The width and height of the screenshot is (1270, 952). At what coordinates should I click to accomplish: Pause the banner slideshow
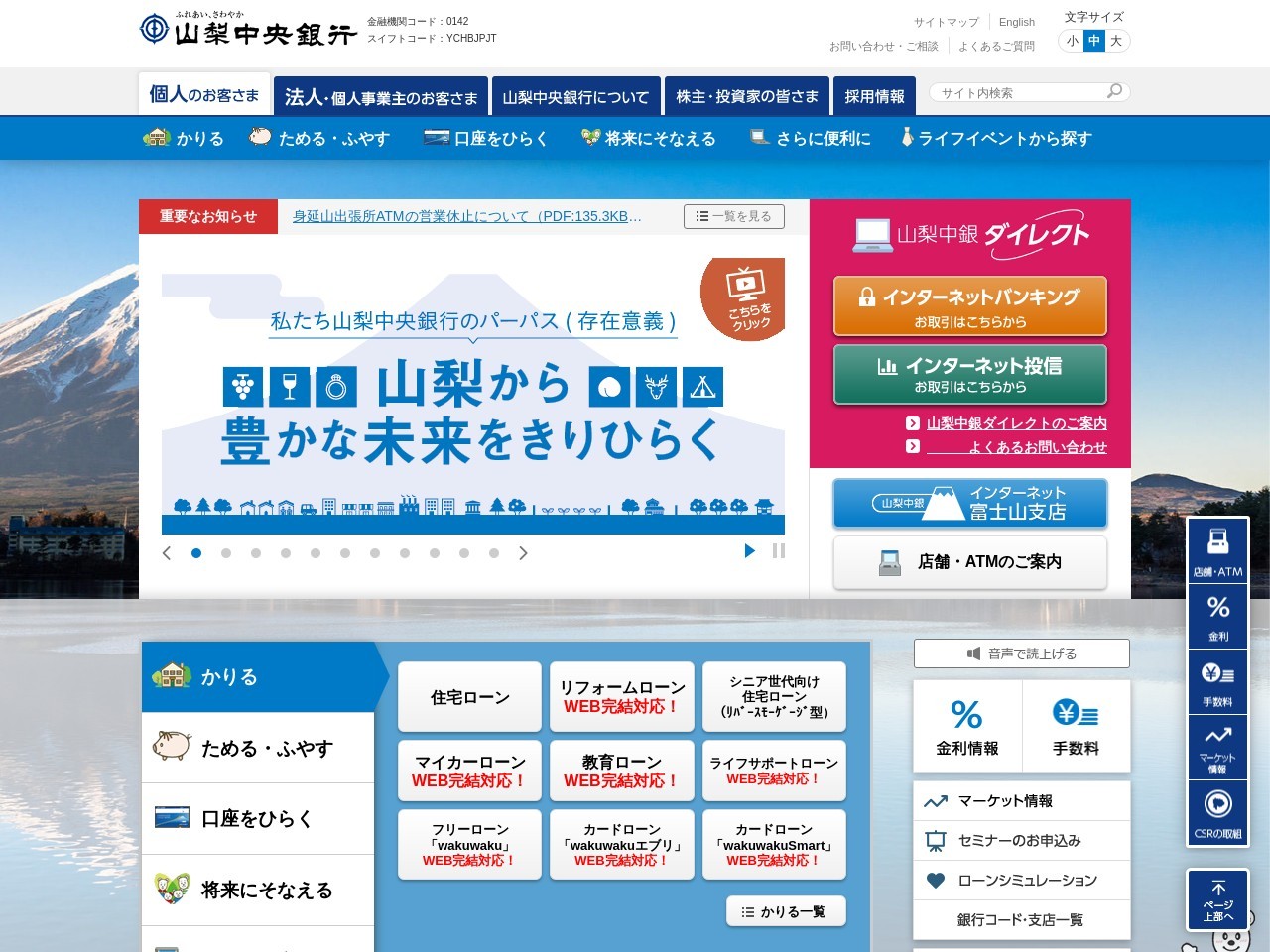[779, 551]
